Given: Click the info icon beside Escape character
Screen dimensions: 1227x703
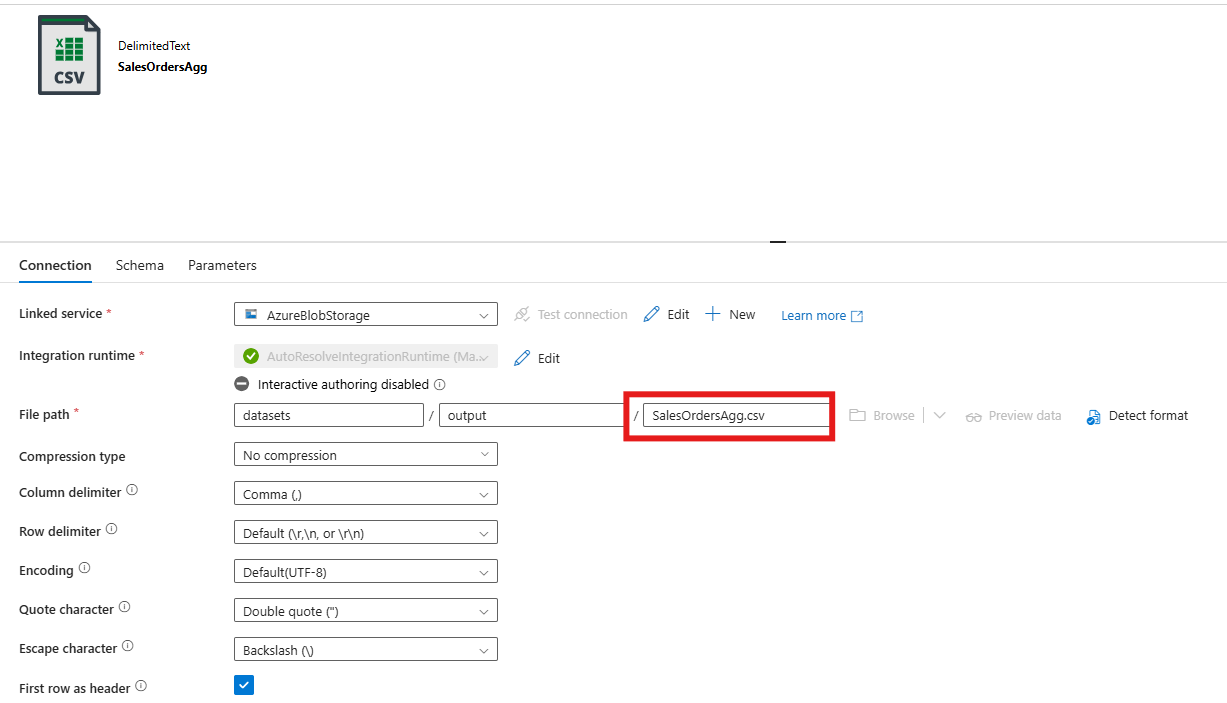Looking at the screenshot, I should (x=127, y=646).
